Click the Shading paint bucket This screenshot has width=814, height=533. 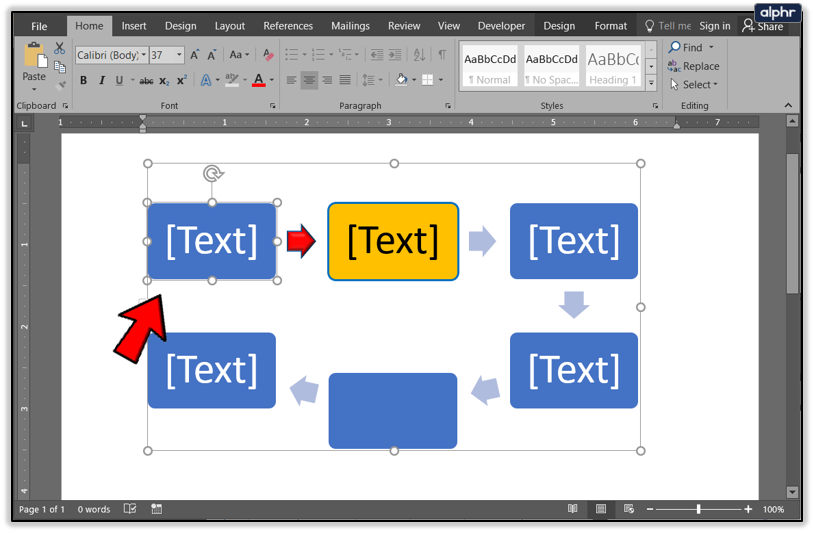click(401, 80)
